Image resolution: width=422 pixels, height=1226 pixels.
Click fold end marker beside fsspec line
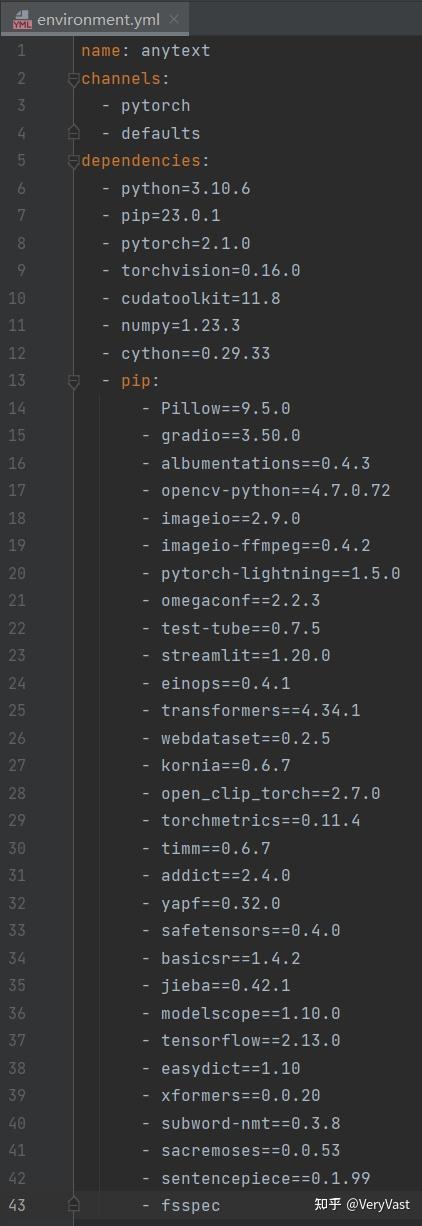pyautogui.click(x=73, y=1206)
